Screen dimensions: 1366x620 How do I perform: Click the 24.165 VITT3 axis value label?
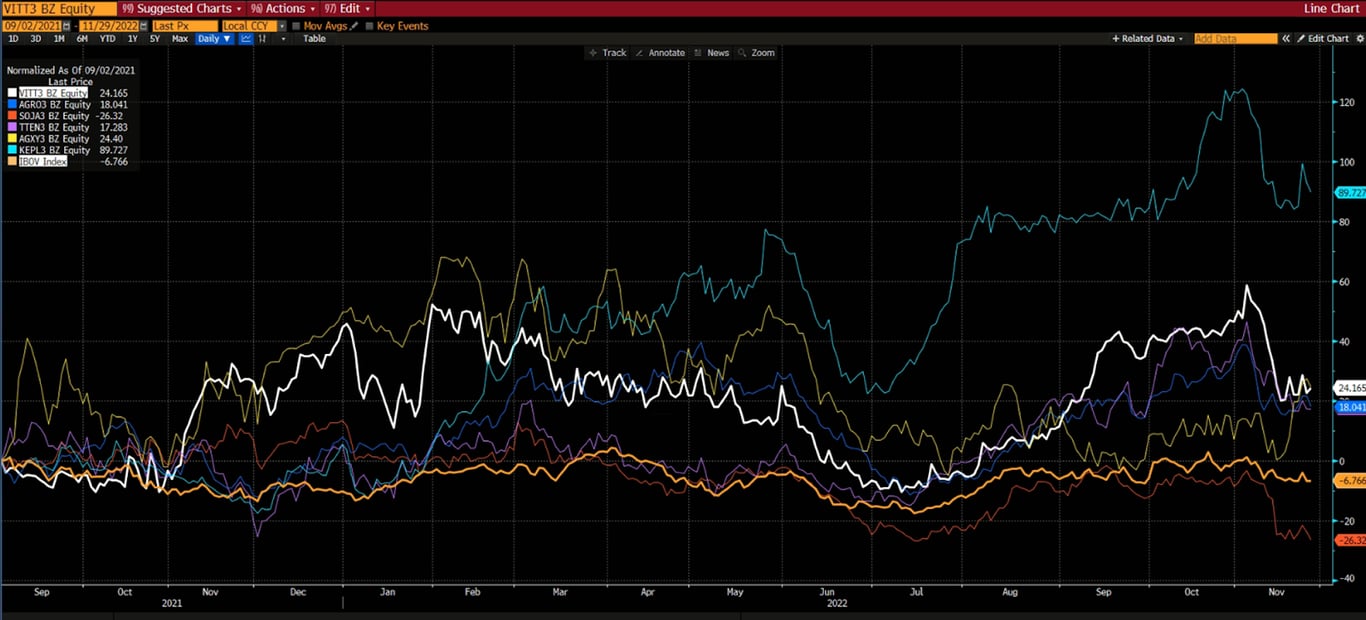(1351, 387)
